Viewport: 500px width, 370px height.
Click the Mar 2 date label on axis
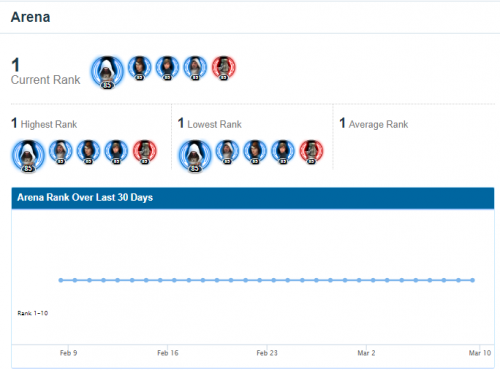(x=366, y=353)
